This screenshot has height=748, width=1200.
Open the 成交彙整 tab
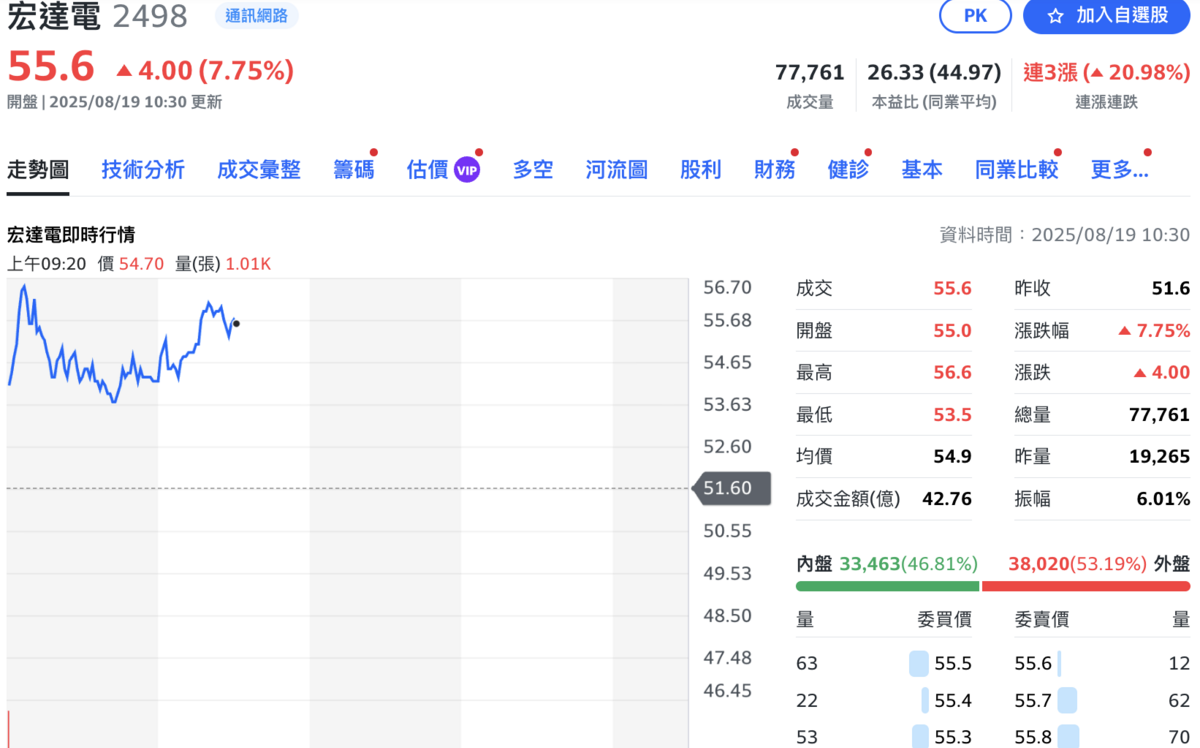tap(259, 170)
